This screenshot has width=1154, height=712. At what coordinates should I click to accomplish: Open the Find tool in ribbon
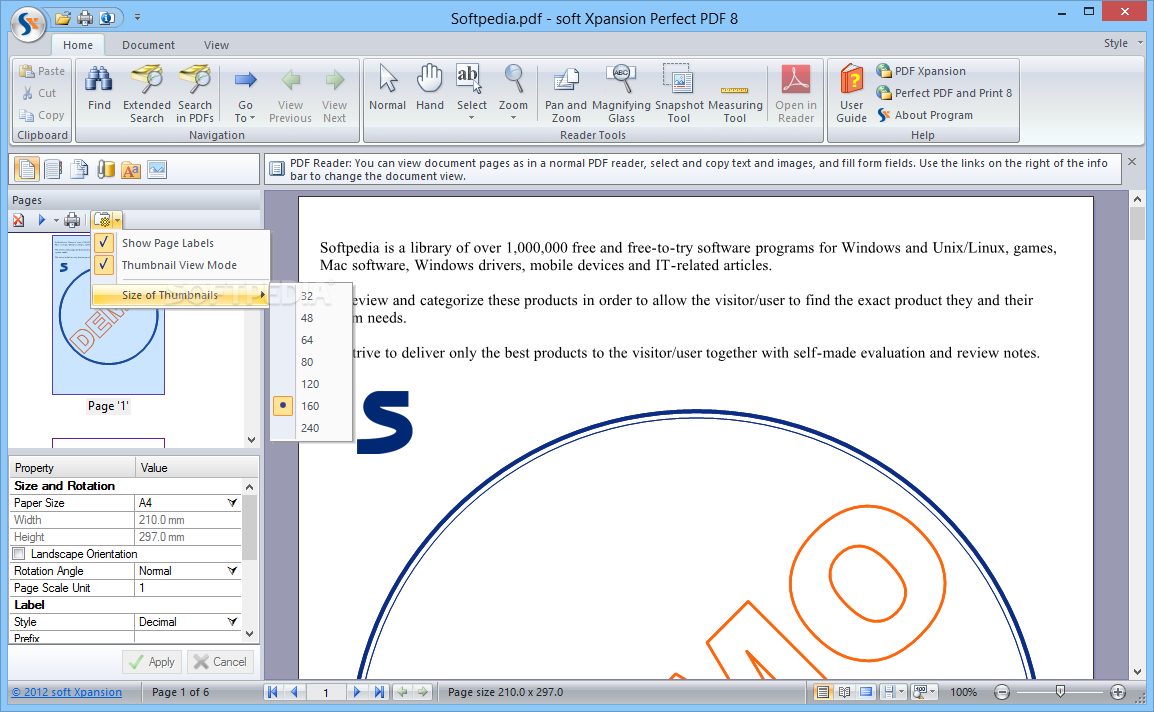[x=99, y=89]
